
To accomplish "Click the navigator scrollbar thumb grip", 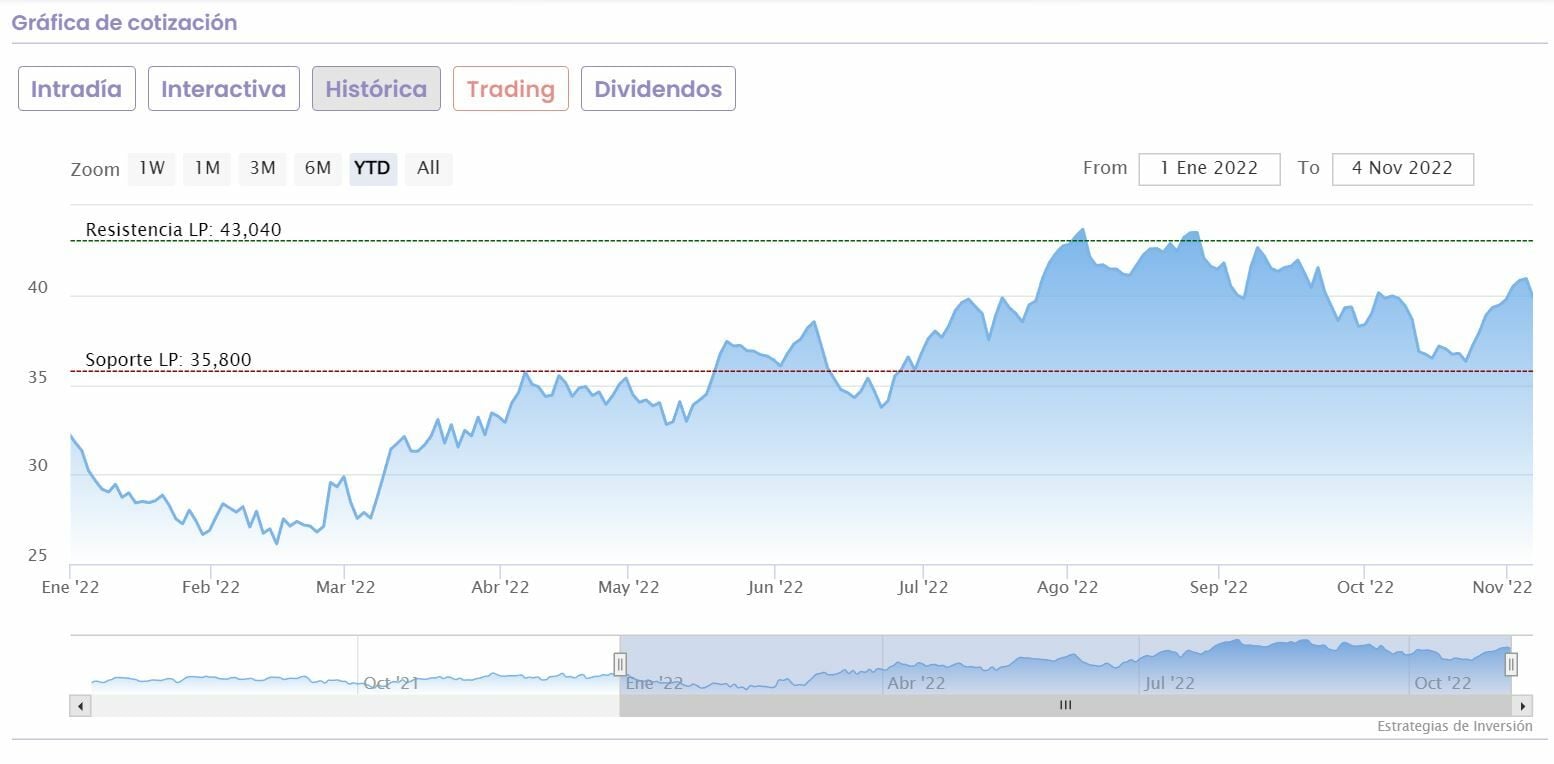I will (1066, 706).
